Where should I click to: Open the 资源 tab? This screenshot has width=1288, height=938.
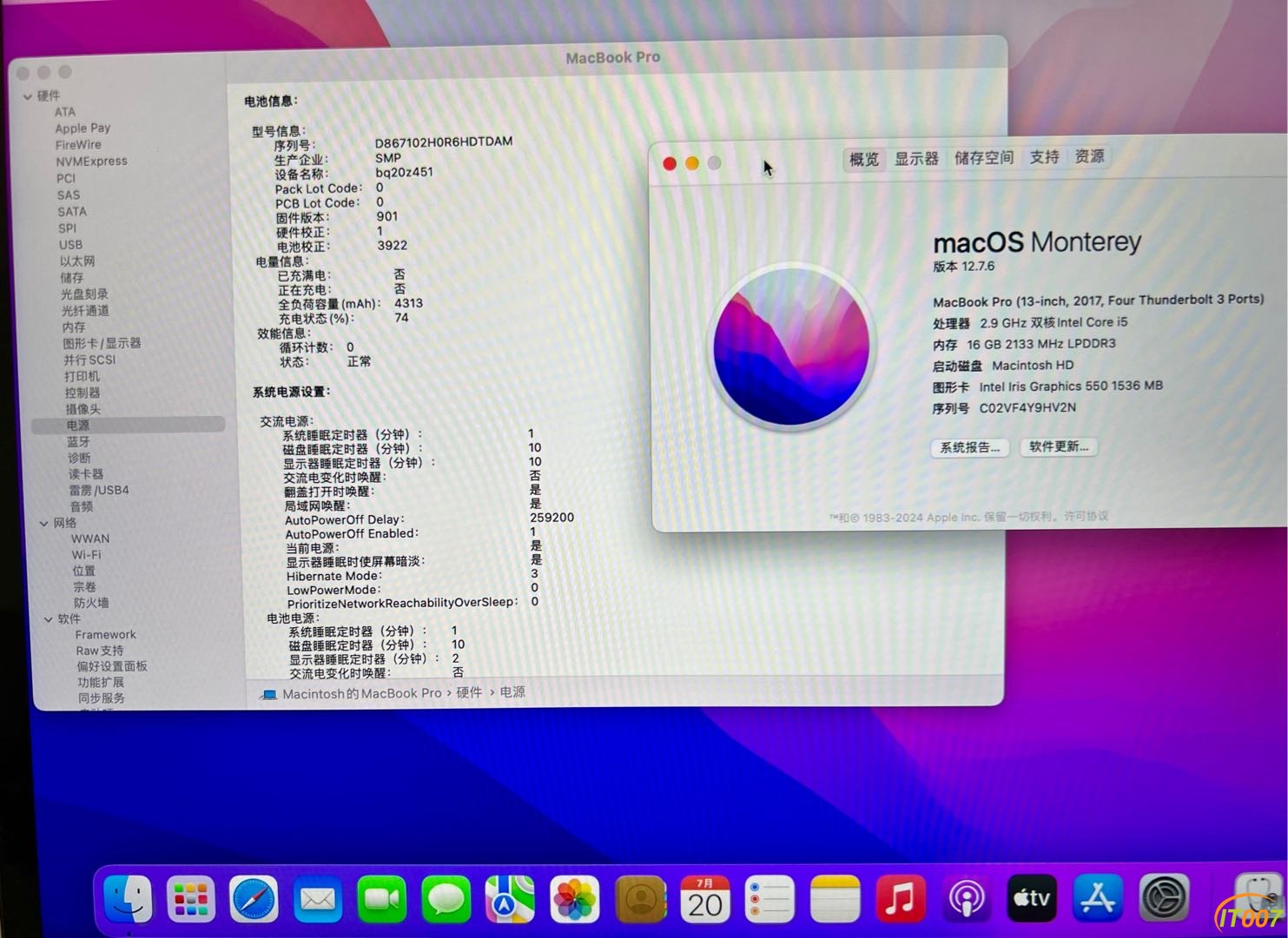pyautogui.click(x=1089, y=156)
